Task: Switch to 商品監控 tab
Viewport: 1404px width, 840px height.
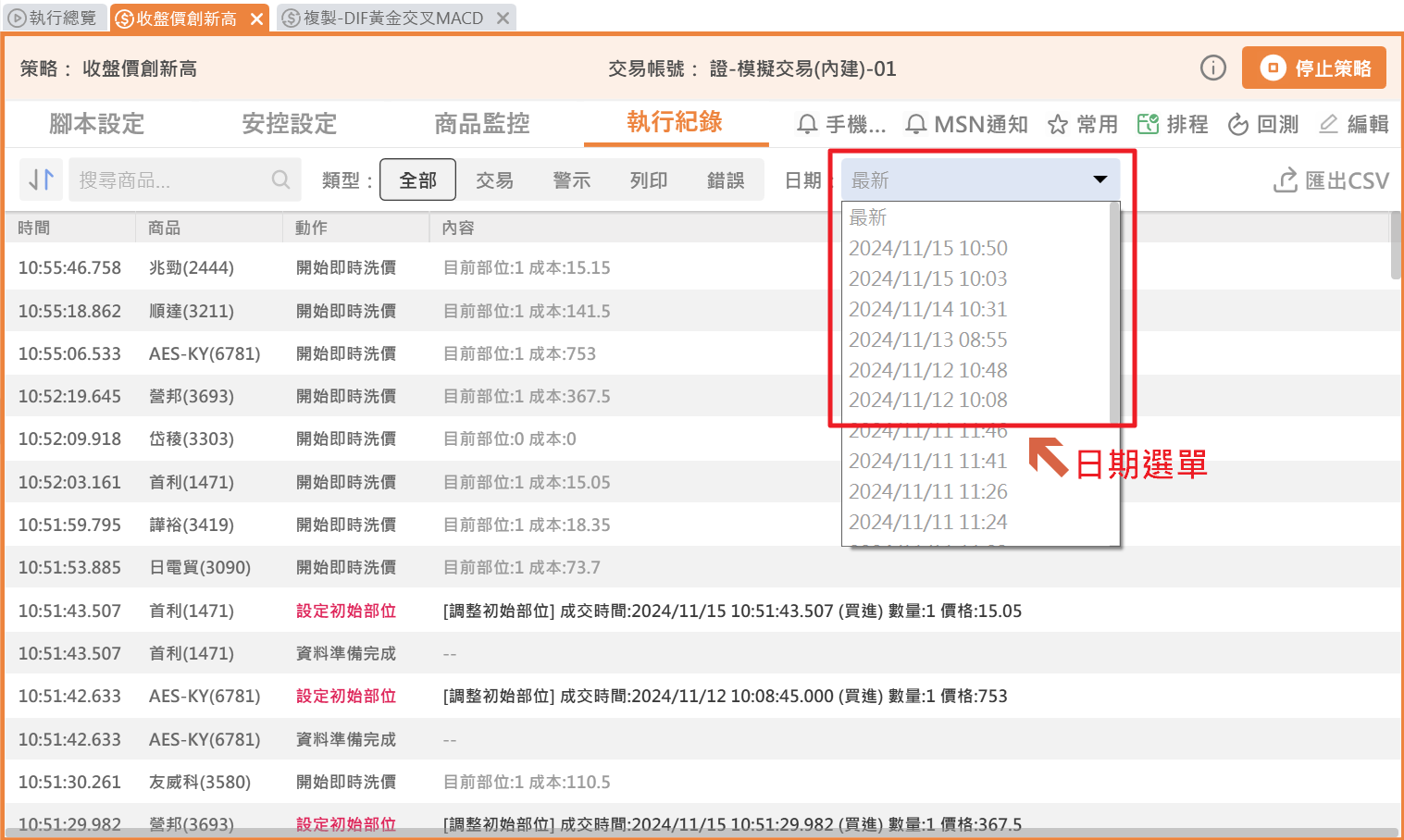Action: click(x=482, y=123)
